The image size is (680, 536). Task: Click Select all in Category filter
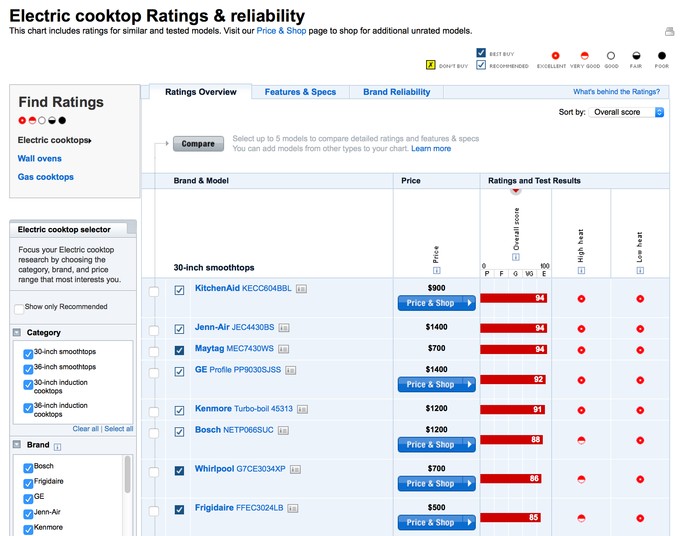click(118, 429)
